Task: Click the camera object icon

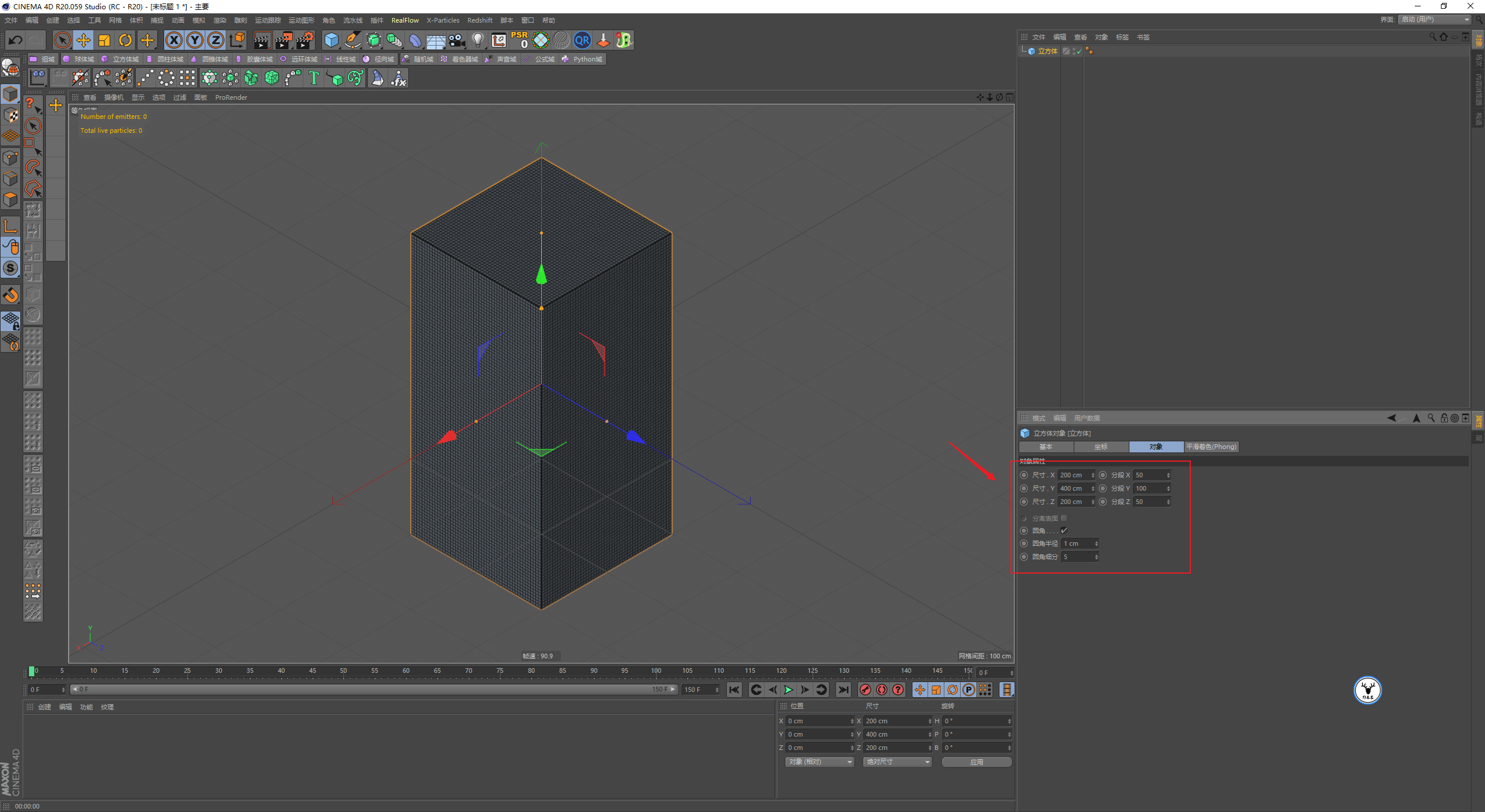Action: [457, 40]
